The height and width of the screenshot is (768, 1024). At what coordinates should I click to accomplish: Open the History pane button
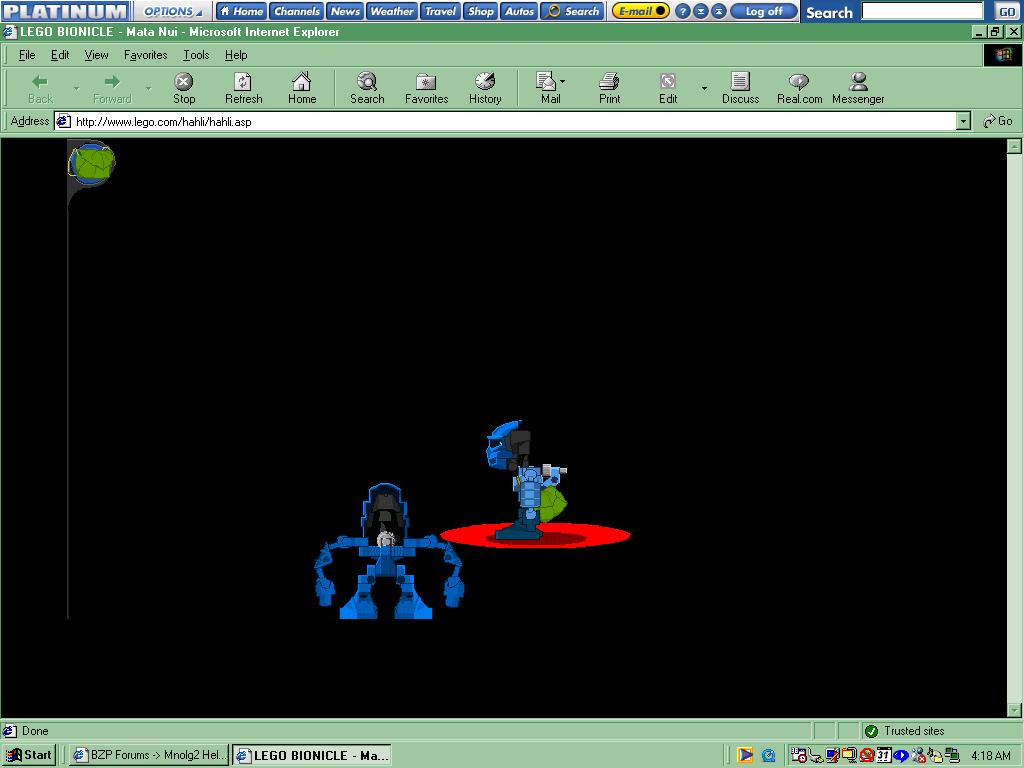(485, 88)
